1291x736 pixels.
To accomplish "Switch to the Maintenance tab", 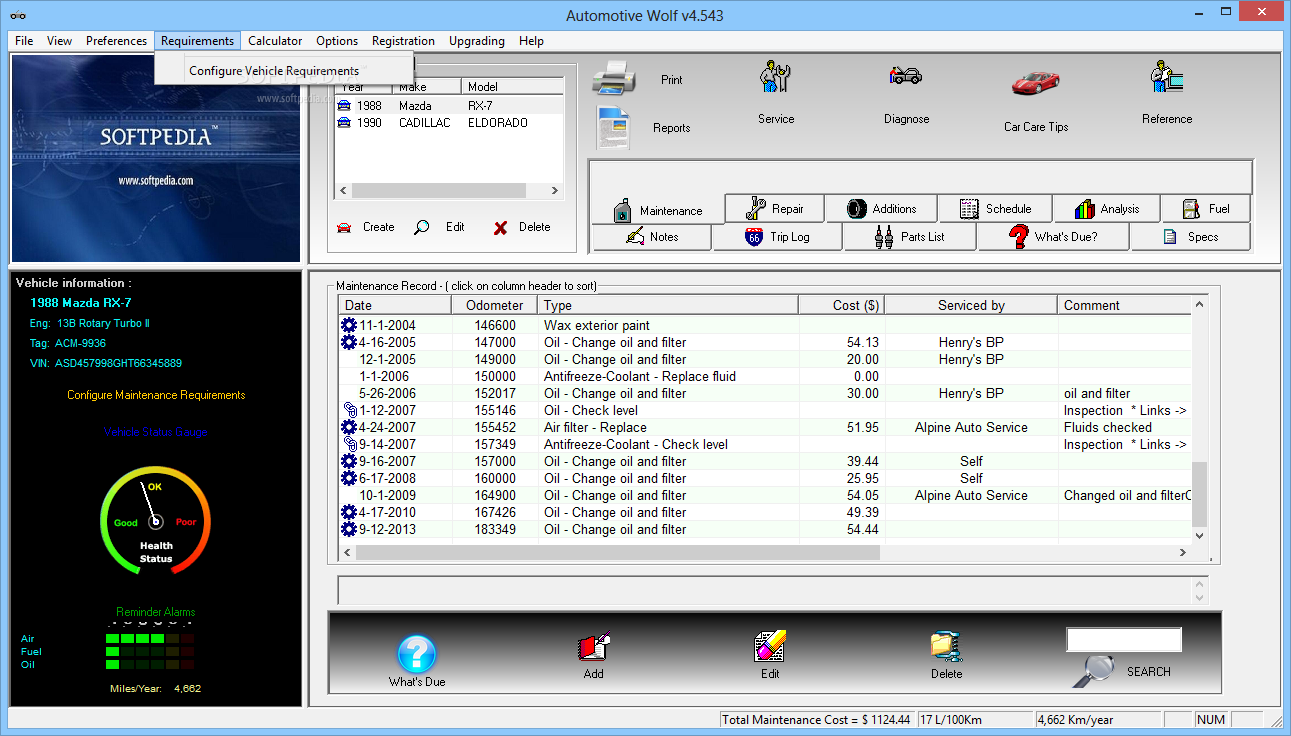I will 658,210.
